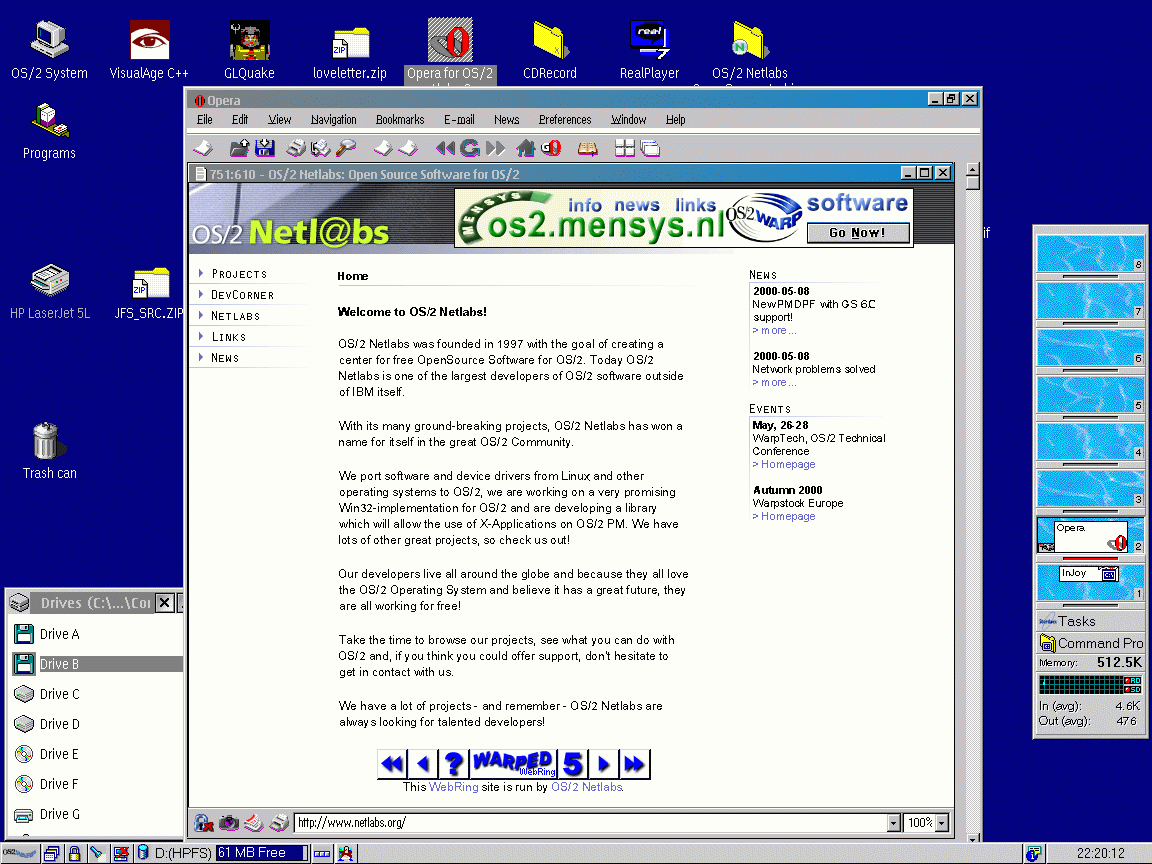Select loveletter.zip on the desktop

point(350,53)
